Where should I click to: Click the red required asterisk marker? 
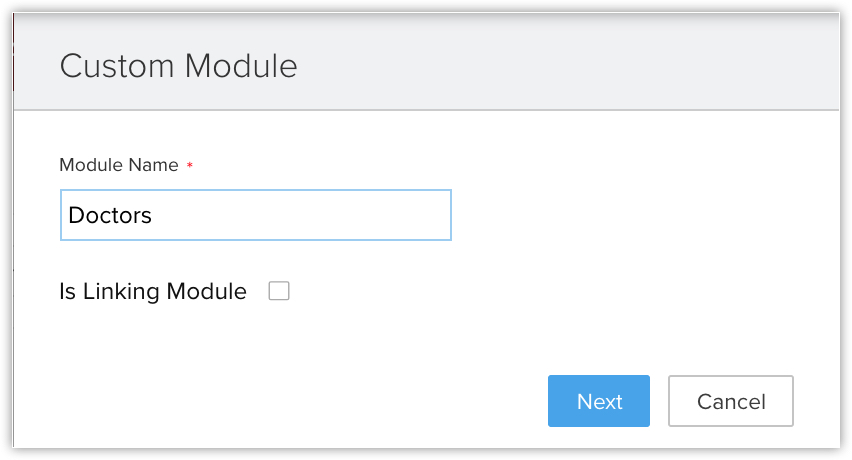tap(190, 166)
